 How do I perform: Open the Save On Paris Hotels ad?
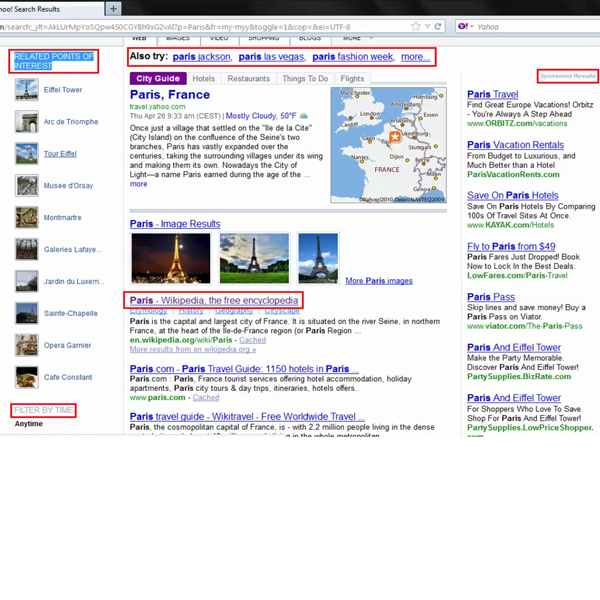(513, 195)
